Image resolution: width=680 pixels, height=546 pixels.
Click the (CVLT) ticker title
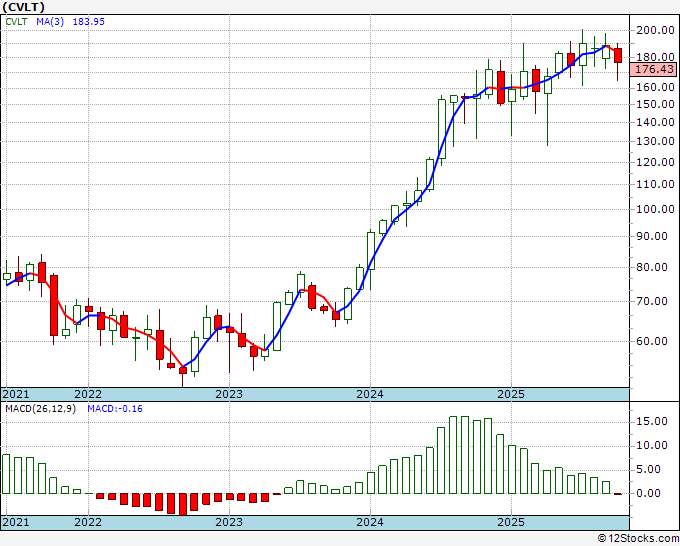click(24, 6)
